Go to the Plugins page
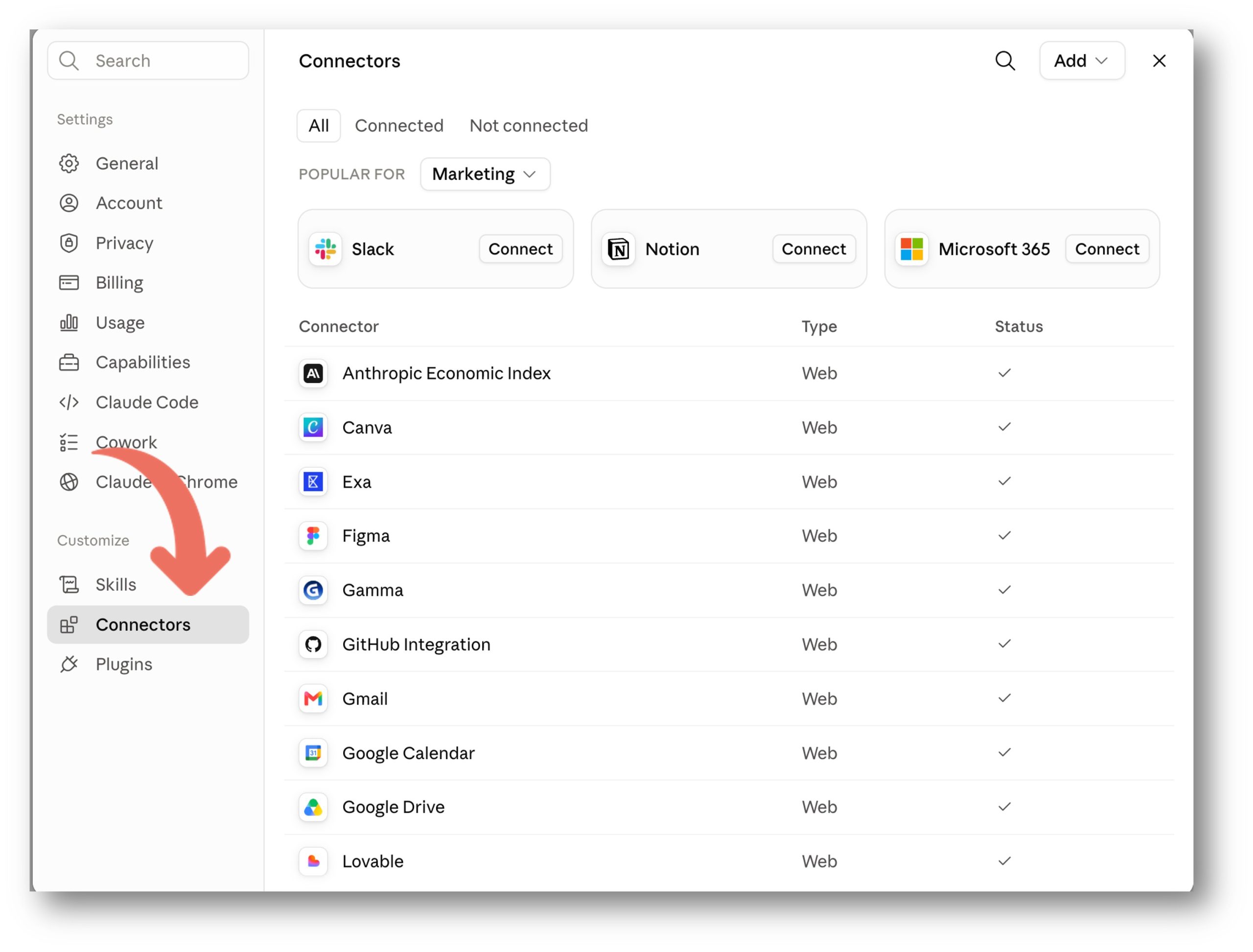The width and height of the screenshot is (1253, 952). click(148, 664)
